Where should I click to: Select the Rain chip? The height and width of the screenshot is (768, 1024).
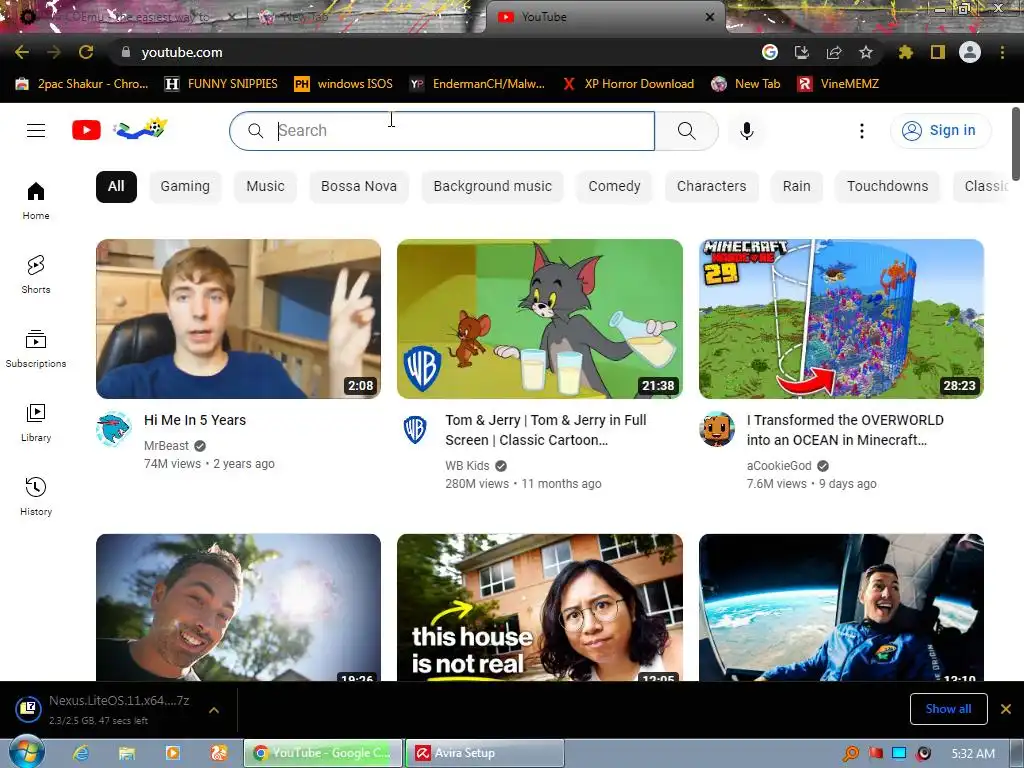(x=797, y=187)
